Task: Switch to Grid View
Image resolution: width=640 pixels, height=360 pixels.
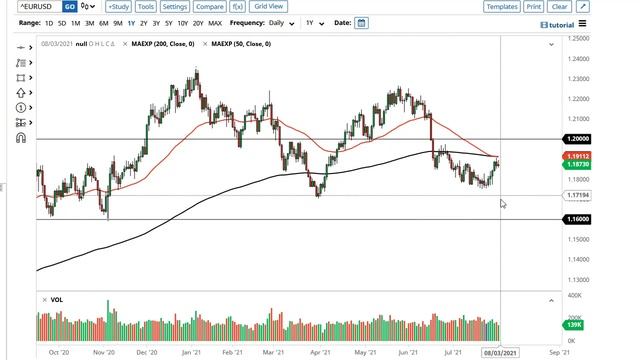Action: (269, 7)
